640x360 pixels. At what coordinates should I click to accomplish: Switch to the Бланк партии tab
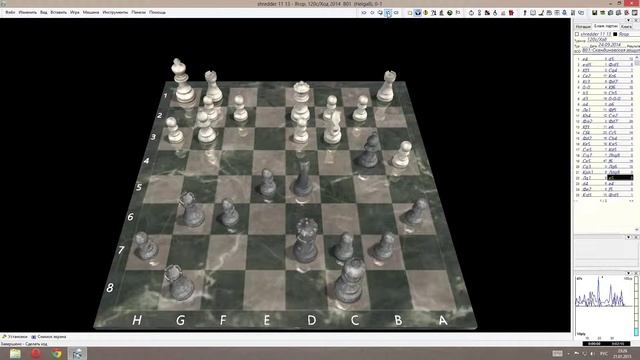[605, 26]
